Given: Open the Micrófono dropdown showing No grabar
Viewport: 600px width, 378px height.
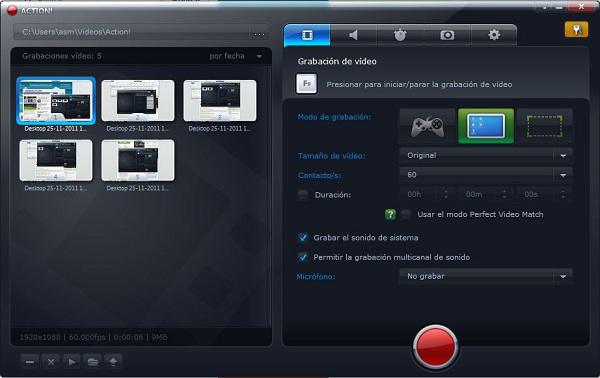Looking at the screenshot, I should tap(486, 276).
